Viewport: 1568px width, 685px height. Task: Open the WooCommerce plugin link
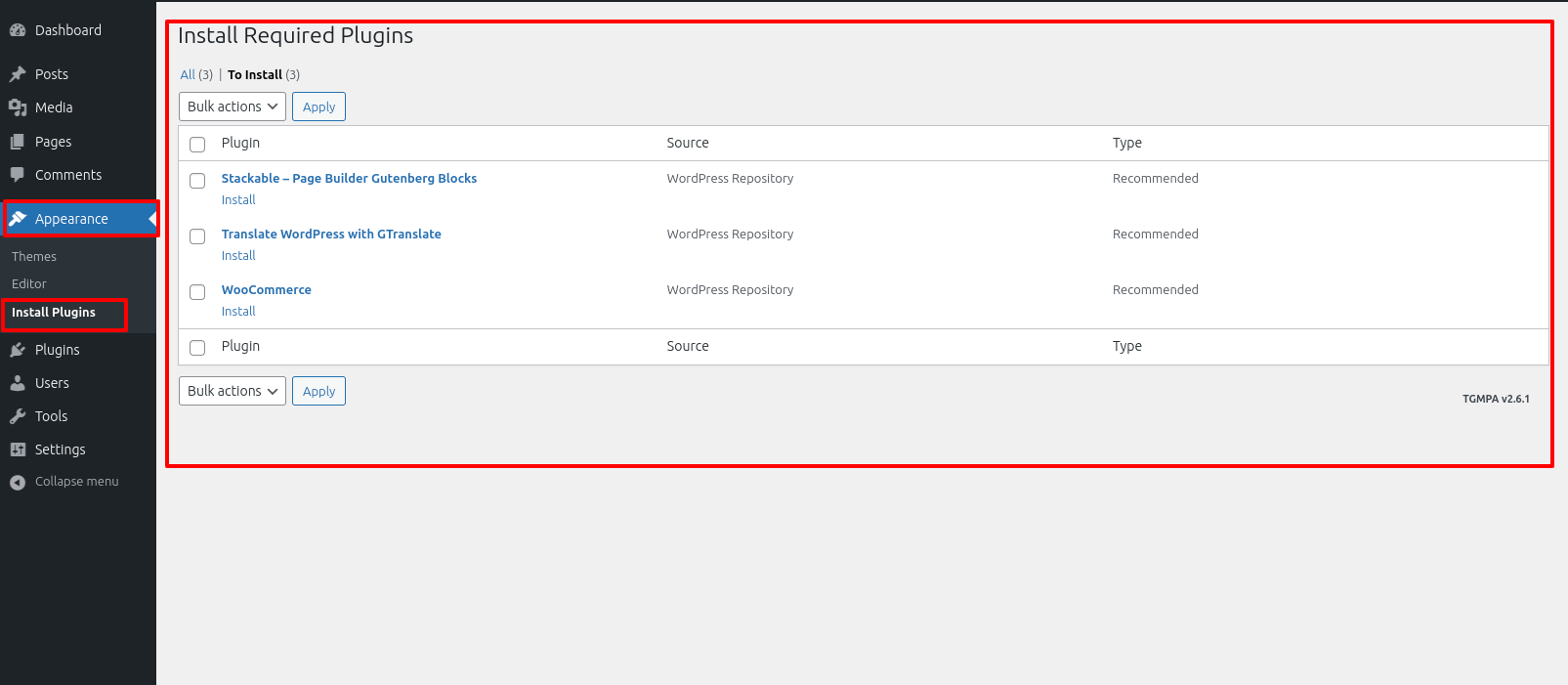267,290
